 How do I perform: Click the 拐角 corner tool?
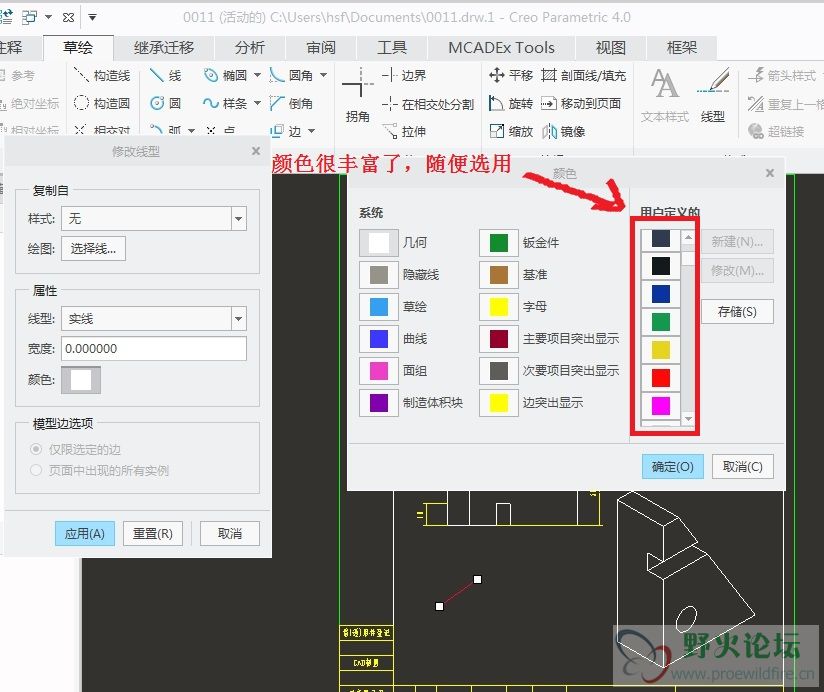click(357, 95)
